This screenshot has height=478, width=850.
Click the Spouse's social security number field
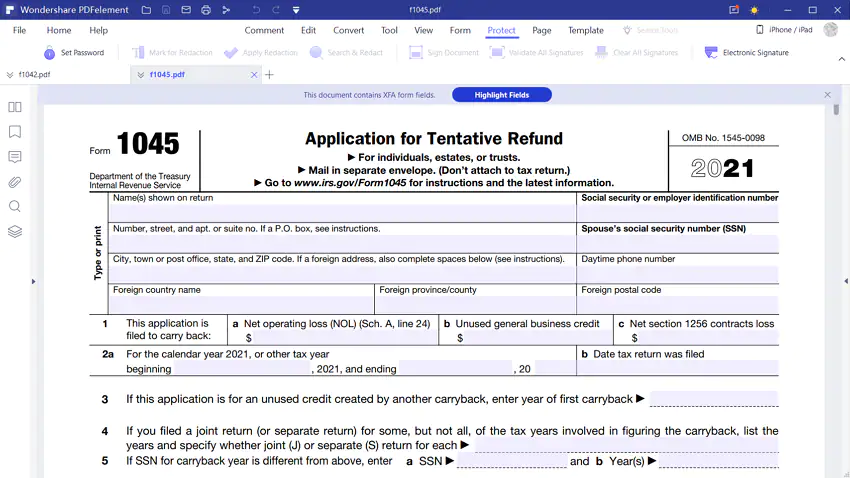click(678, 244)
